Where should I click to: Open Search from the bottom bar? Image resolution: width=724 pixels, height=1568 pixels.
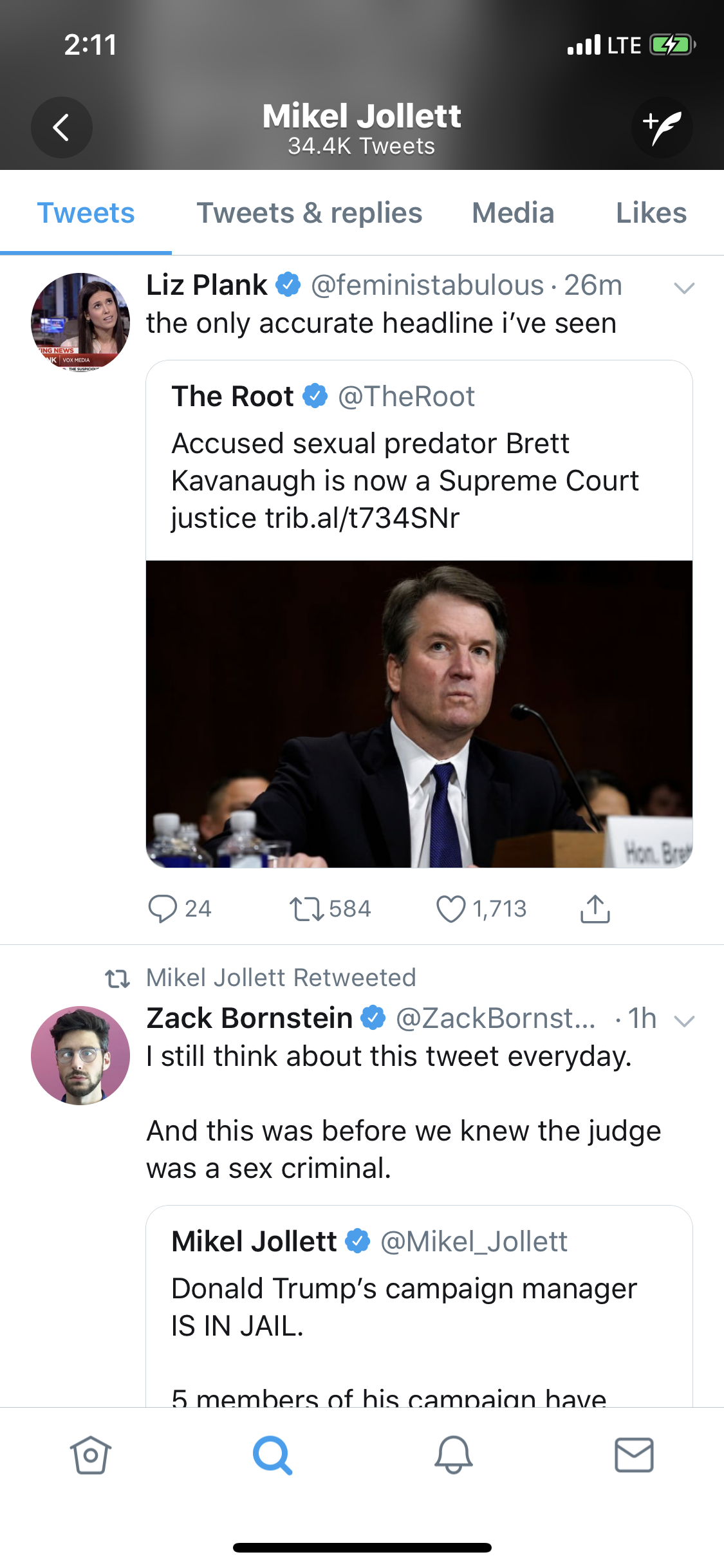click(272, 1455)
